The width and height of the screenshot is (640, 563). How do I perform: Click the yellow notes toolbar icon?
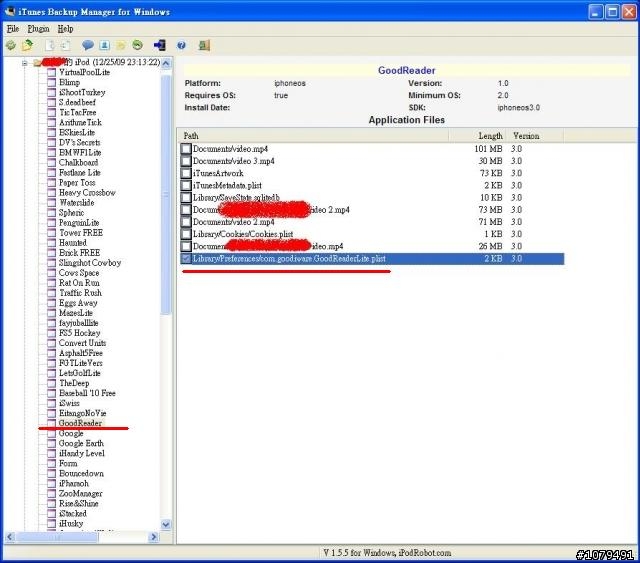coord(121,45)
